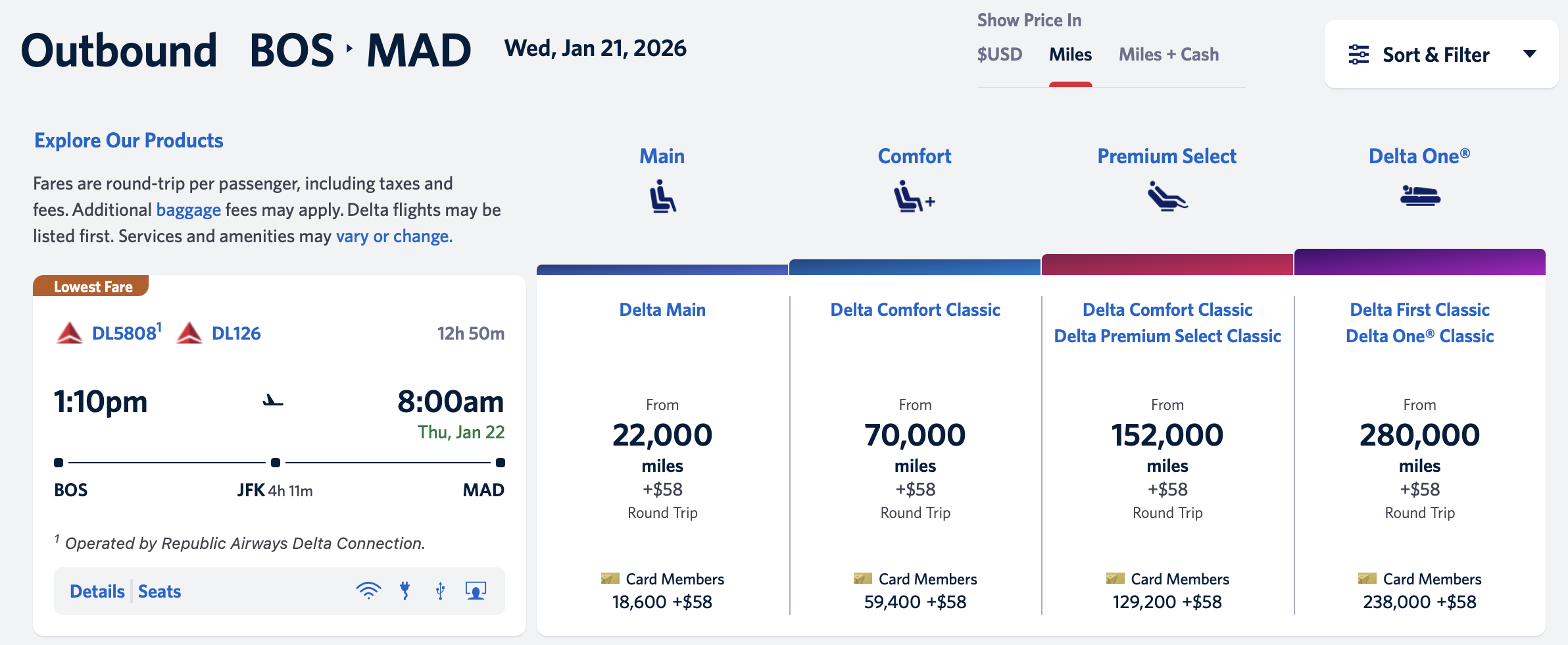Screen dimensions: 1568x645
Task: Open flight Details link
Action: pyautogui.click(x=97, y=591)
